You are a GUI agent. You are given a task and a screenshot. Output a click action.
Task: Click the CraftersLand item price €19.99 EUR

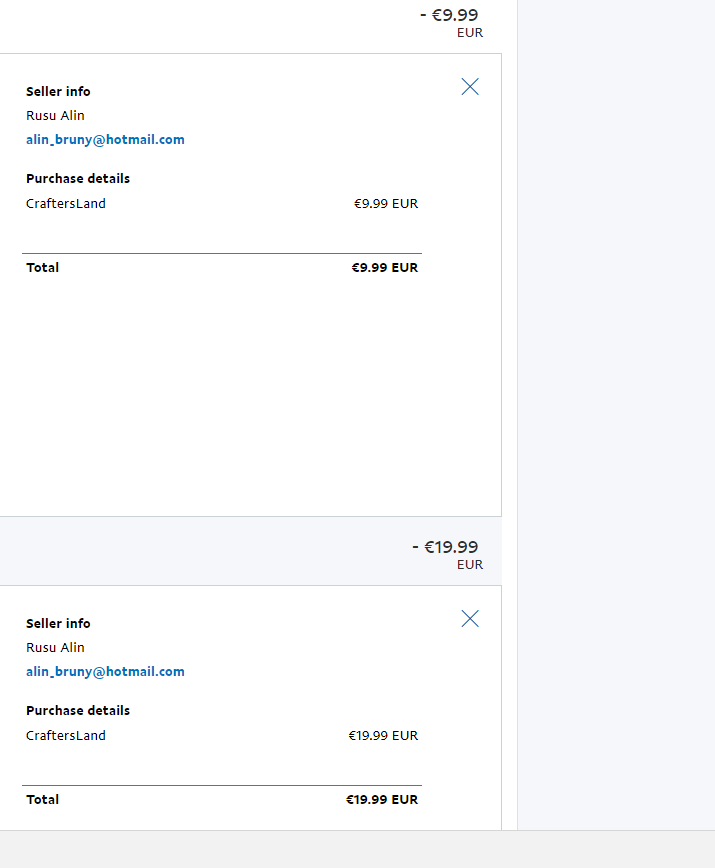pyautogui.click(x=383, y=736)
